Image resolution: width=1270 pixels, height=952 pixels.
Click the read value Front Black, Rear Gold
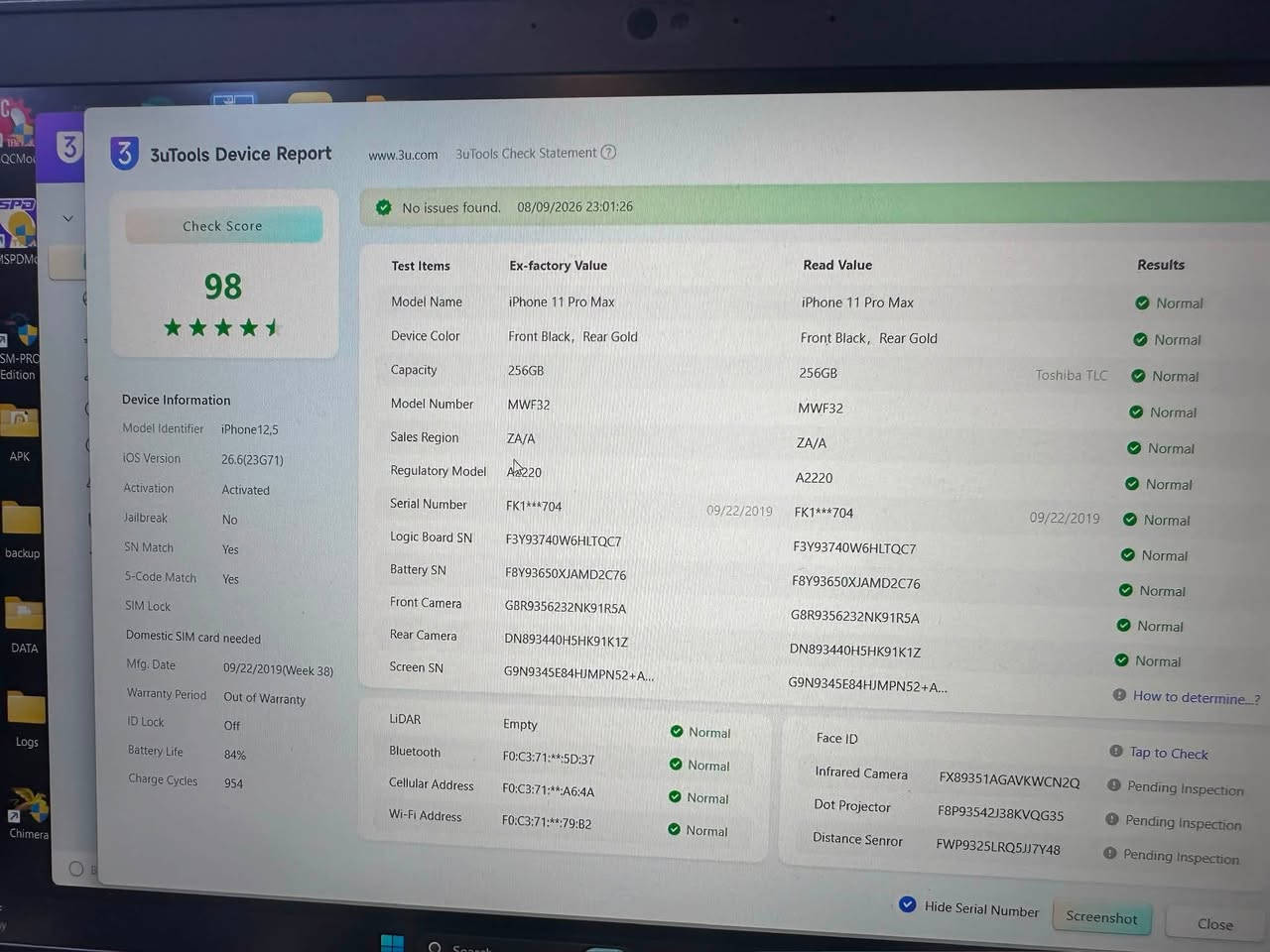(x=869, y=338)
